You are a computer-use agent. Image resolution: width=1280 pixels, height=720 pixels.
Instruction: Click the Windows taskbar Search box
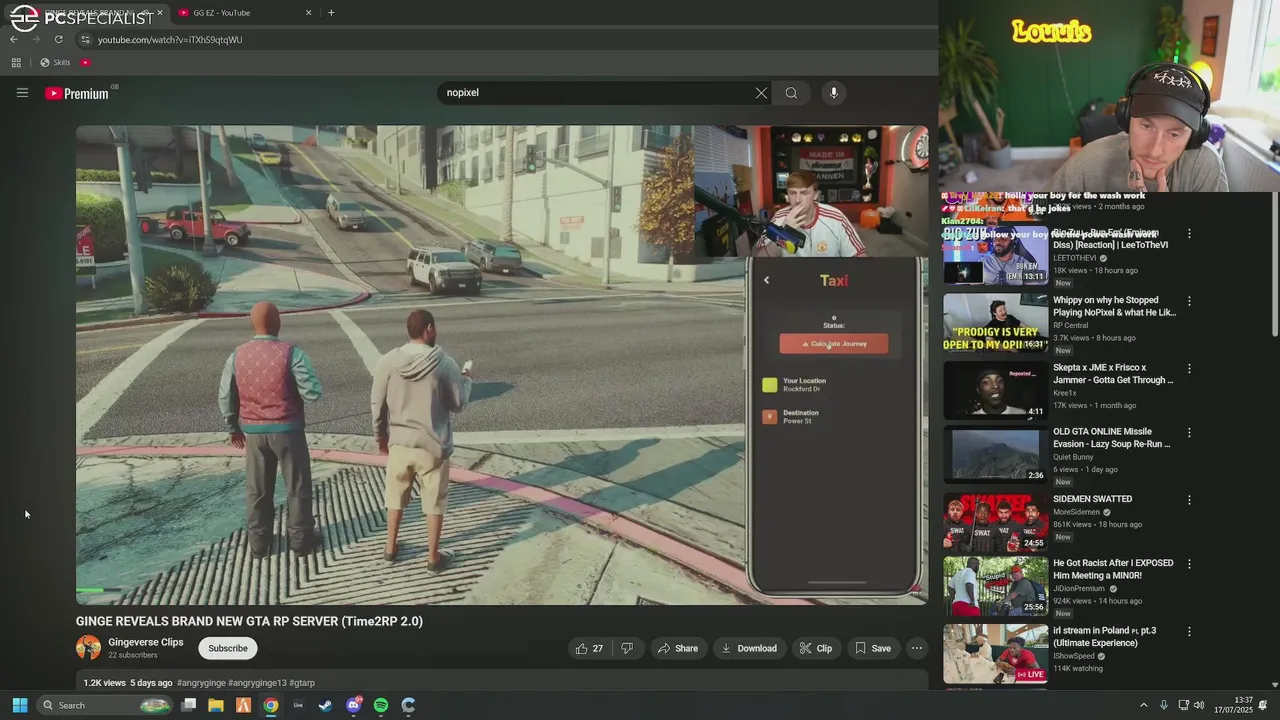pyautogui.click(x=105, y=705)
